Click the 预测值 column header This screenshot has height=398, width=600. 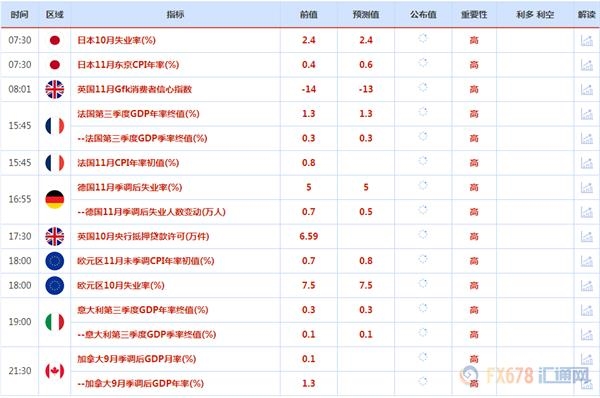[x=366, y=15]
